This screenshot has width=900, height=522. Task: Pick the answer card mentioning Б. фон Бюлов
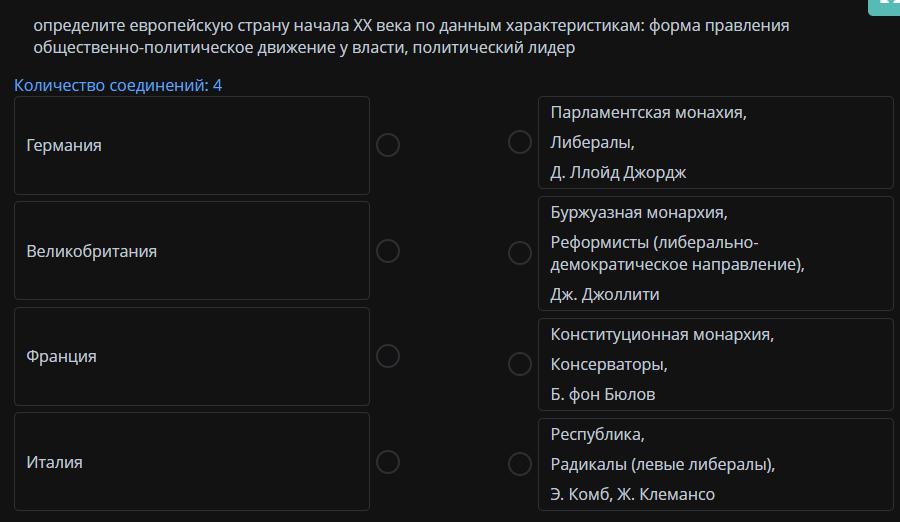pos(715,364)
